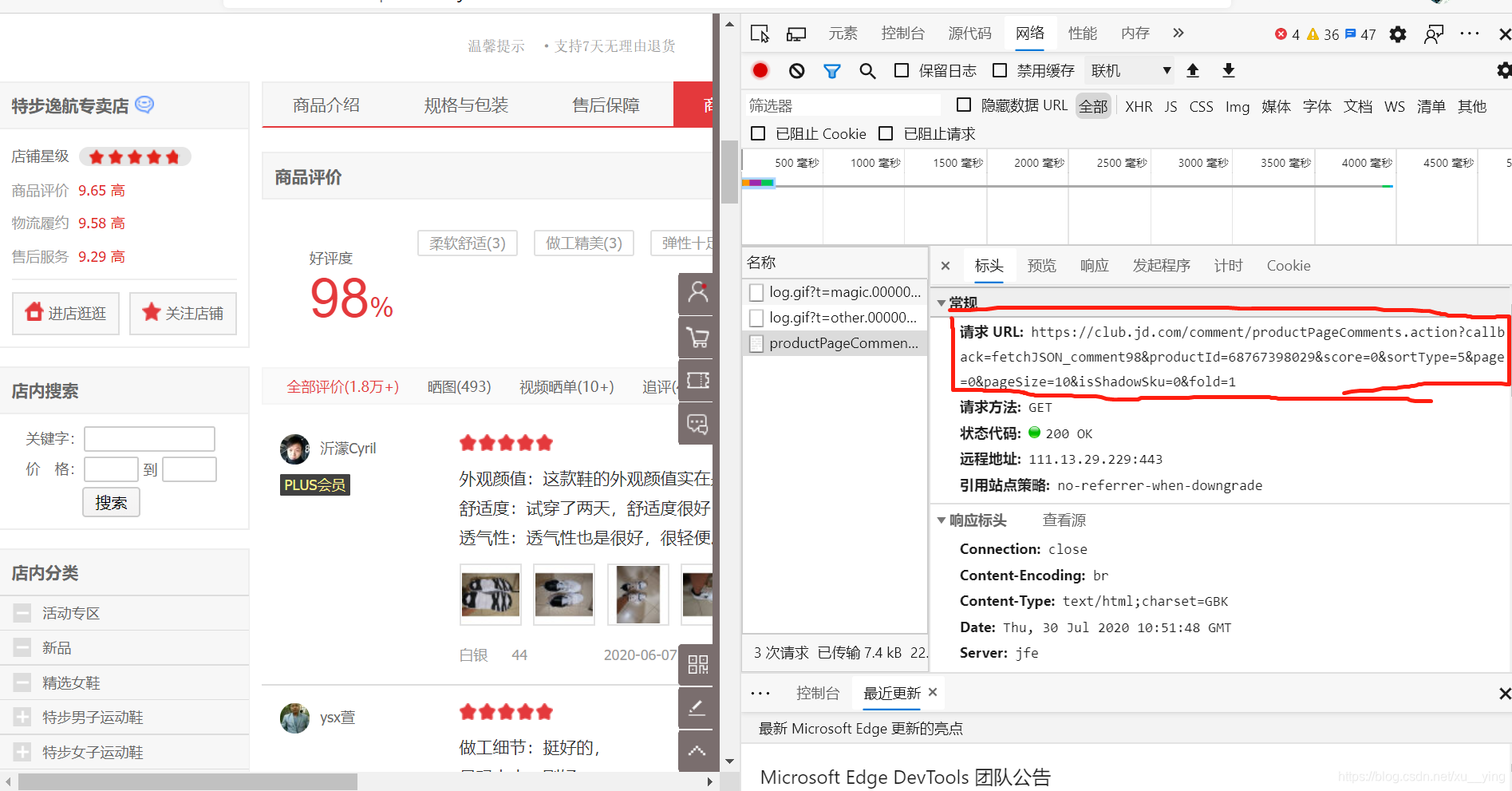Open first review photo thumbnail

(491, 595)
